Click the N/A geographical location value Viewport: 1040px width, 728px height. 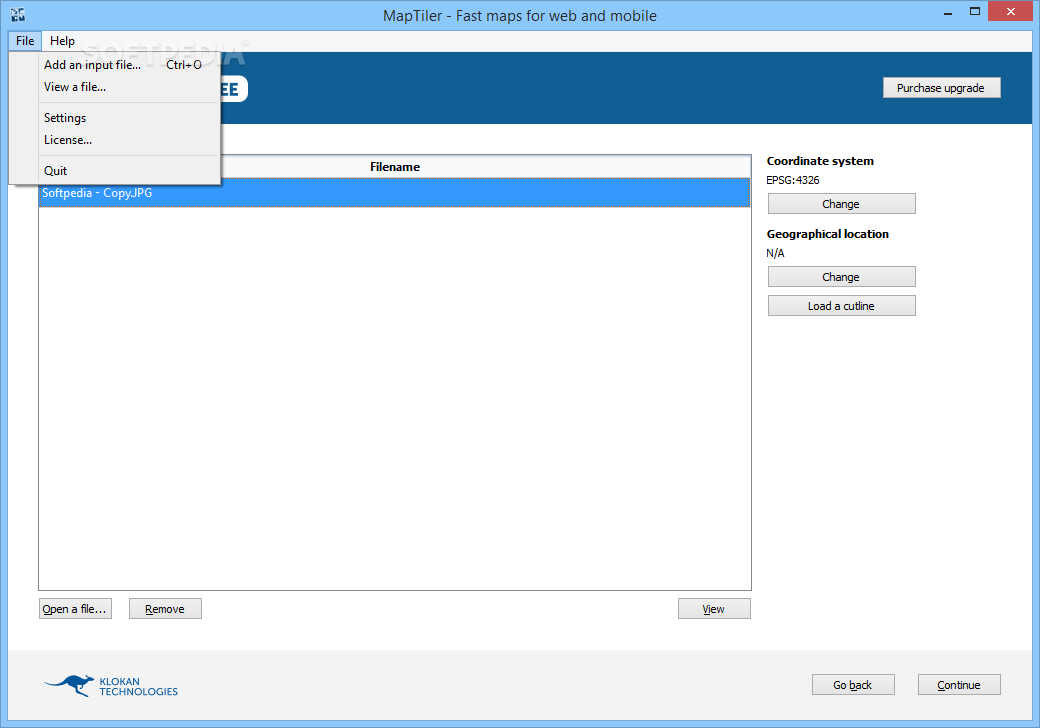point(775,253)
